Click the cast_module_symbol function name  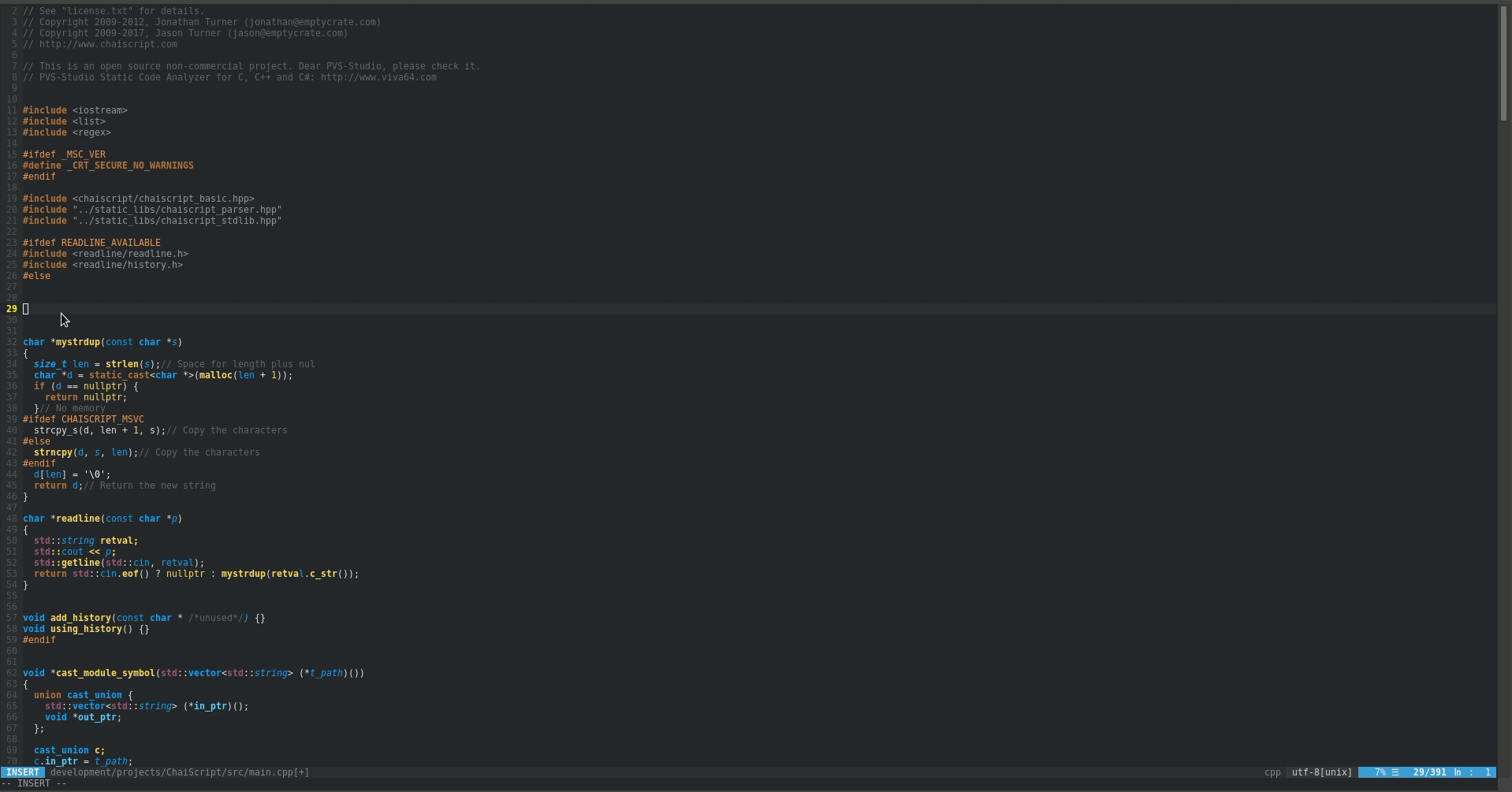coord(106,673)
